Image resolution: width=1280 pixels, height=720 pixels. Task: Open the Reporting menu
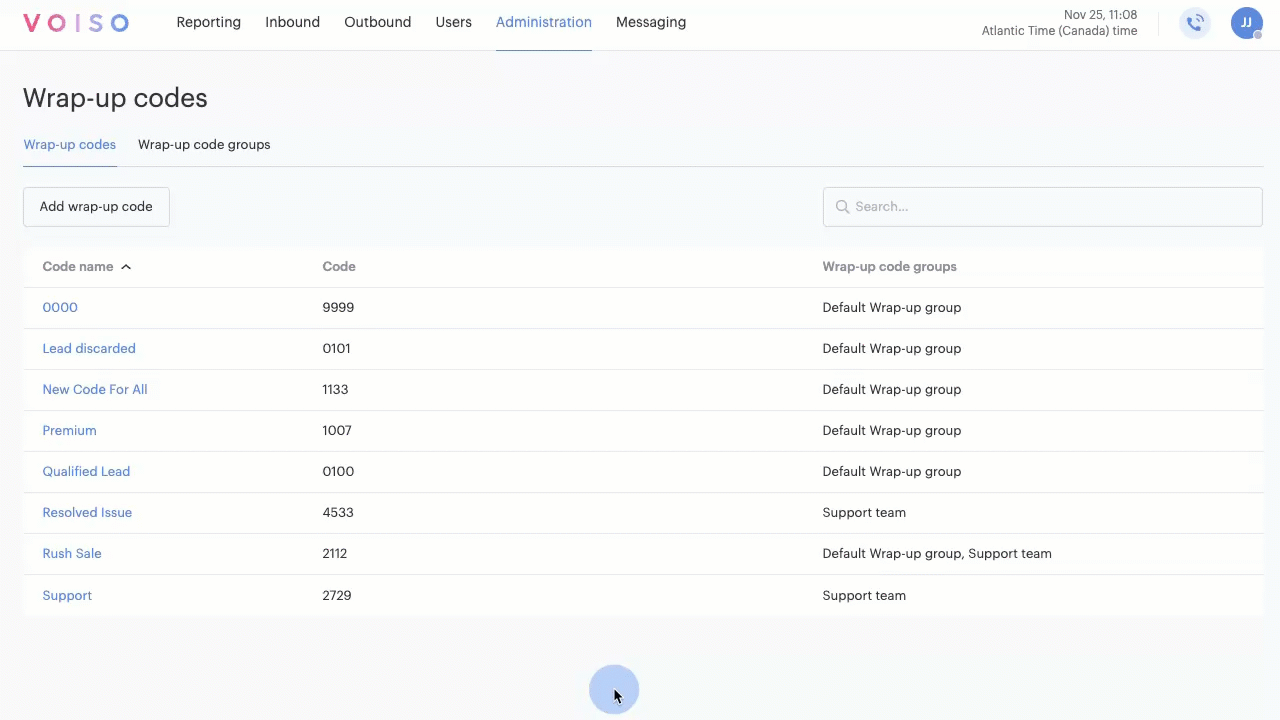[x=208, y=22]
